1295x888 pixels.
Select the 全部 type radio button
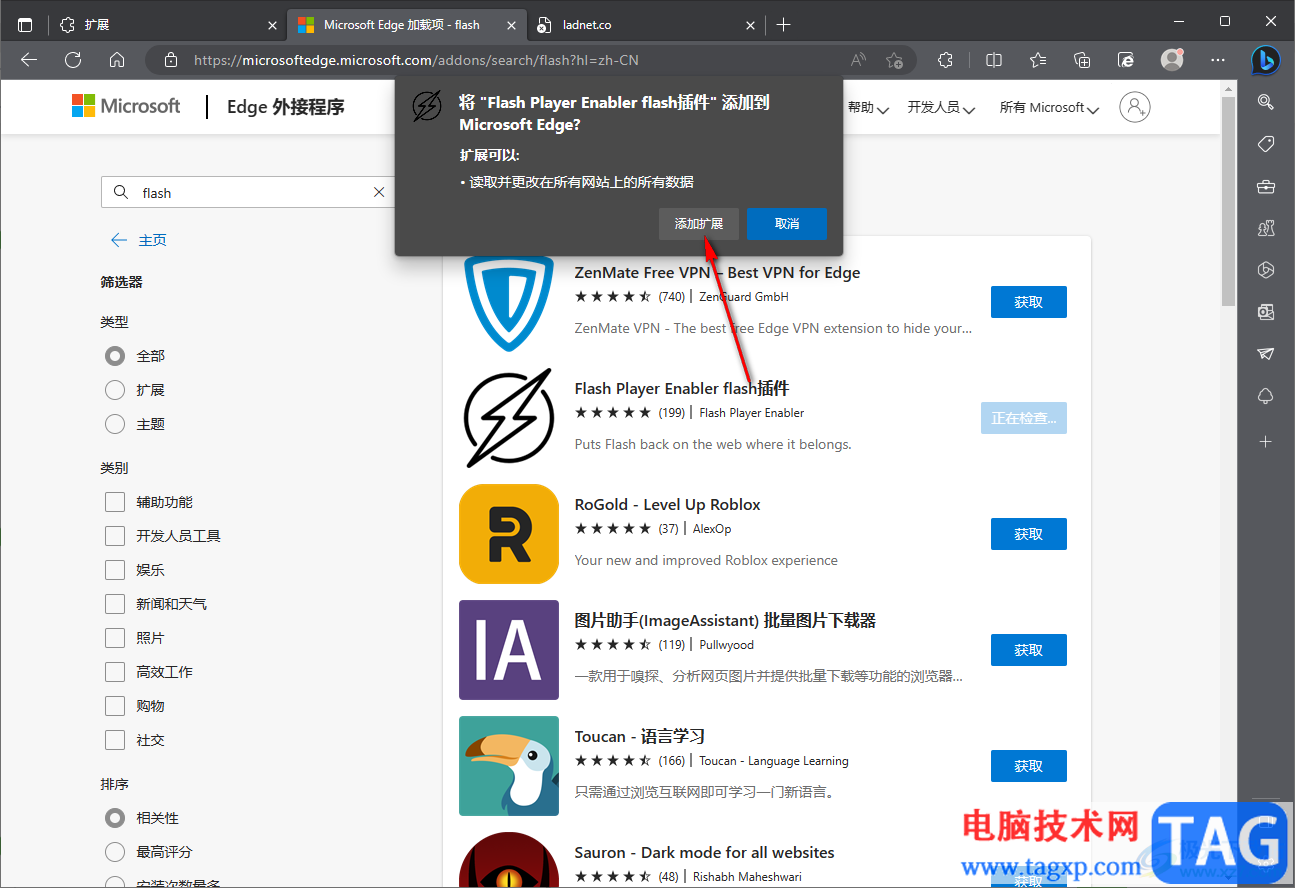pyautogui.click(x=115, y=356)
